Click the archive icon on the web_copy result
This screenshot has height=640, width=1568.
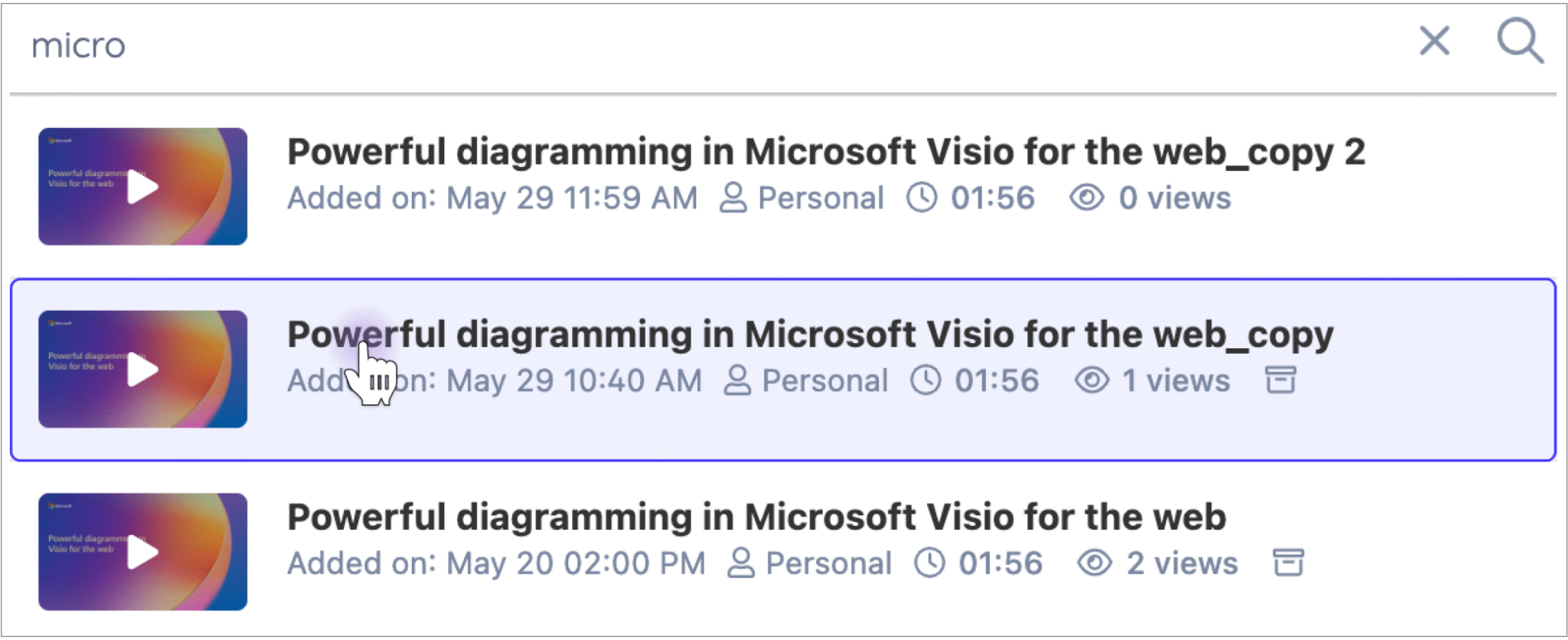pyautogui.click(x=1280, y=380)
